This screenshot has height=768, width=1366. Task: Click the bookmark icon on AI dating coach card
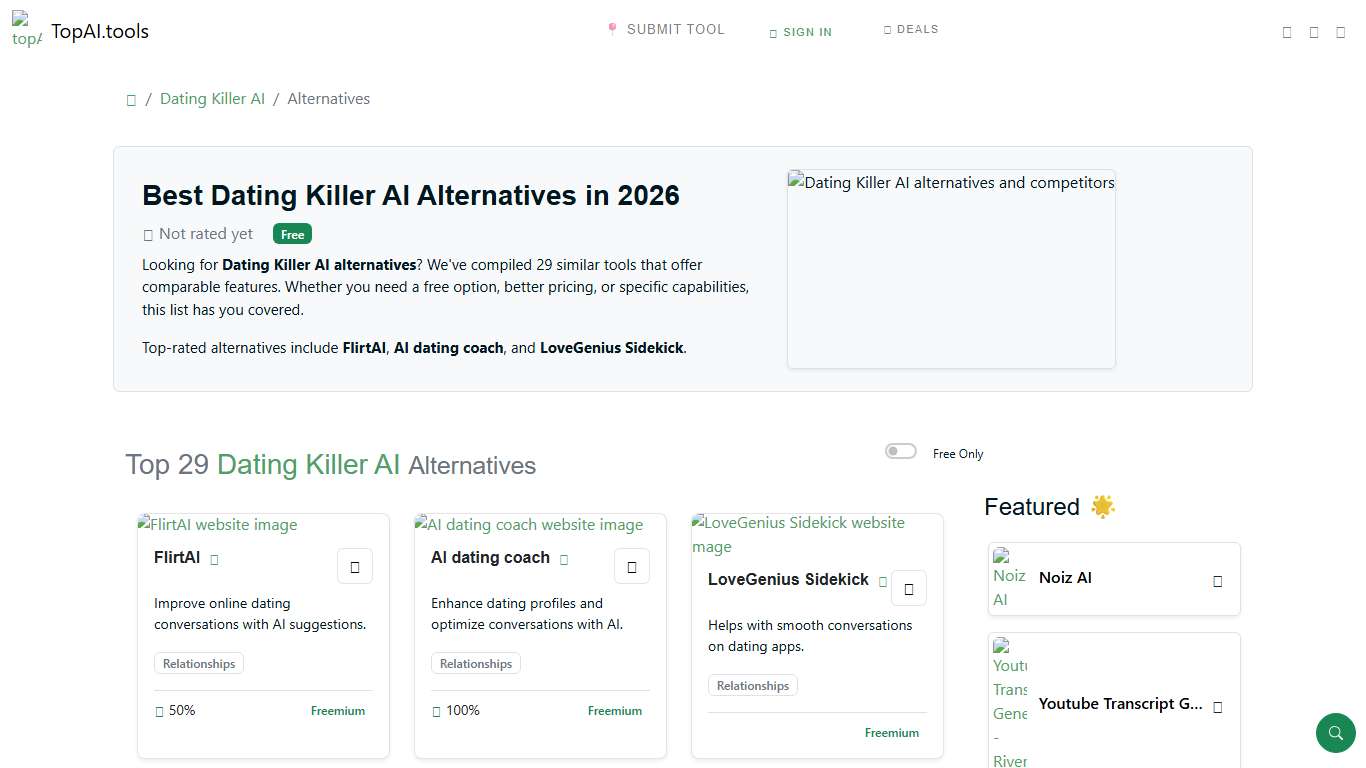632,566
